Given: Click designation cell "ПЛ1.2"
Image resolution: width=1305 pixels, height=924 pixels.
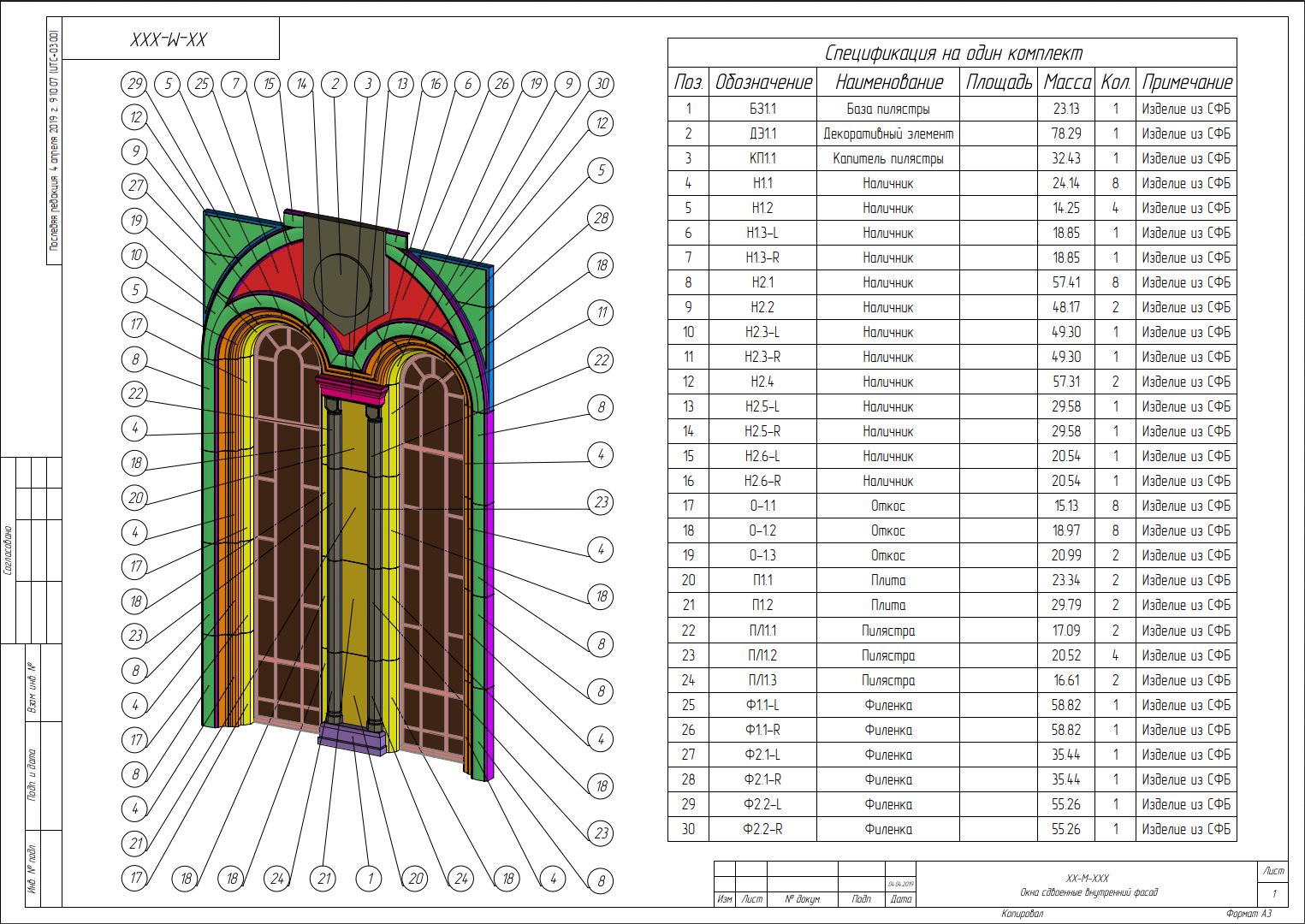Looking at the screenshot, I should click(762, 655).
